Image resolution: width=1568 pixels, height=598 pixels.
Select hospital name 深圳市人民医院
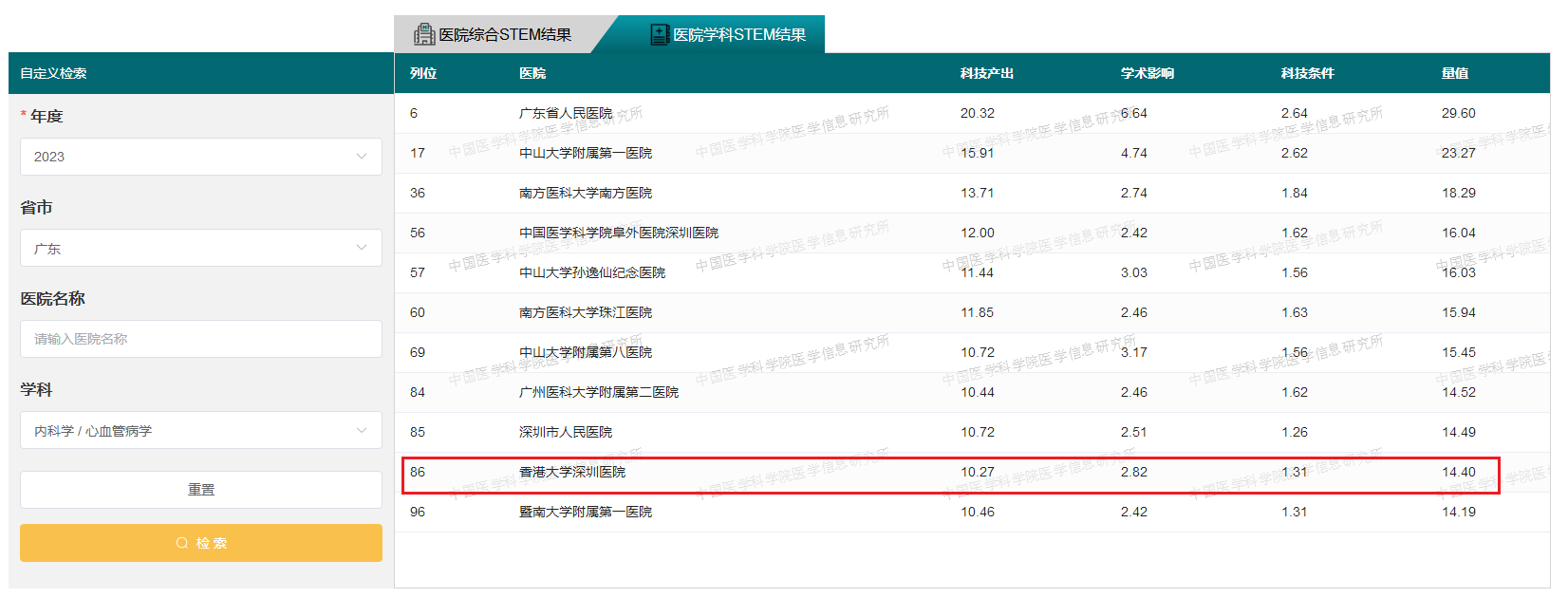(566, 432)
